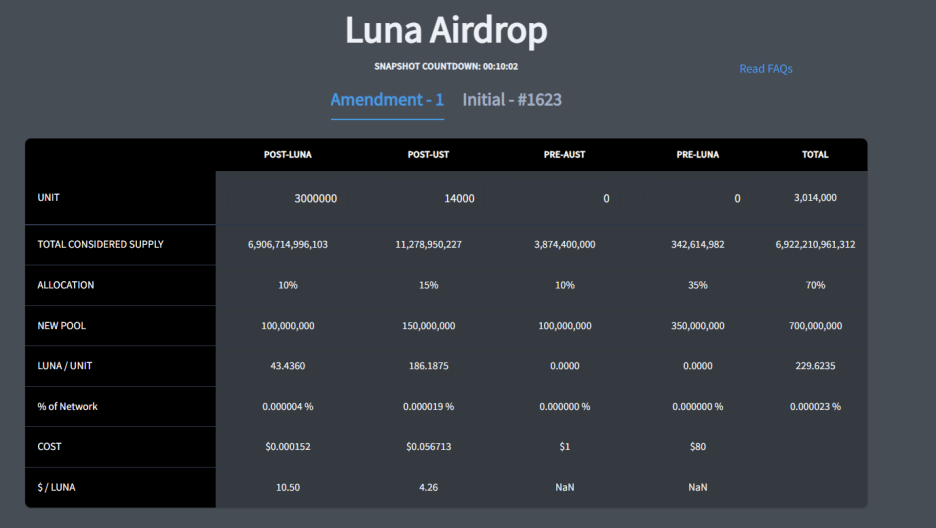Viewport: 936px width, 528px height.
Task: Click $ per LUNA value 4.26
Action: 428,487
